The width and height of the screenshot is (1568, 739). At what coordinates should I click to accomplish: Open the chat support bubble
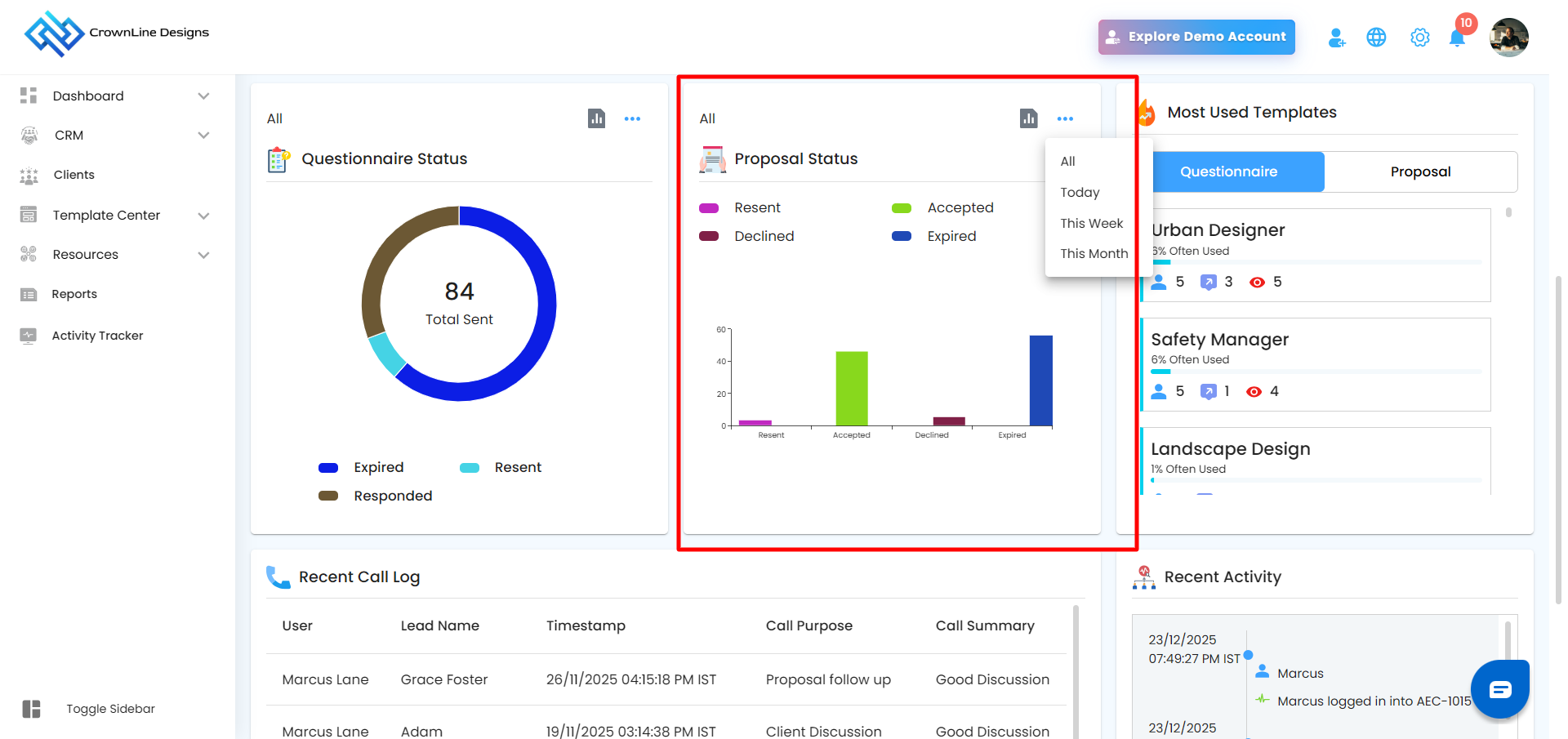coord(1499,689)
